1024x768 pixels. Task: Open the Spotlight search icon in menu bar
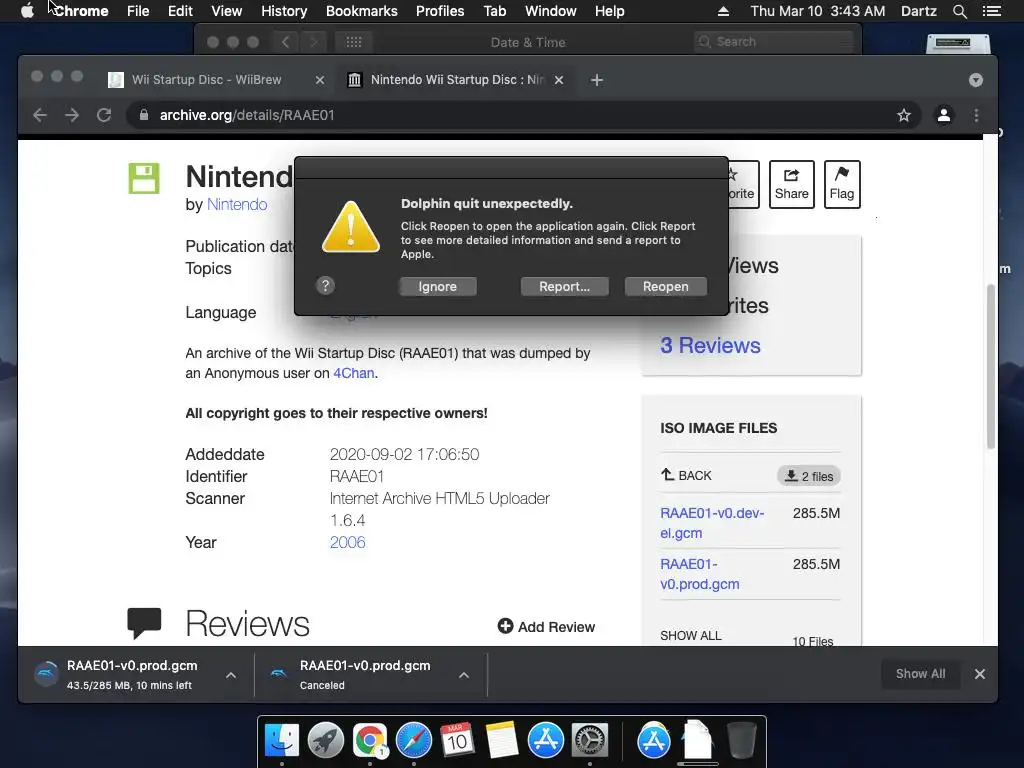[959, 11]
